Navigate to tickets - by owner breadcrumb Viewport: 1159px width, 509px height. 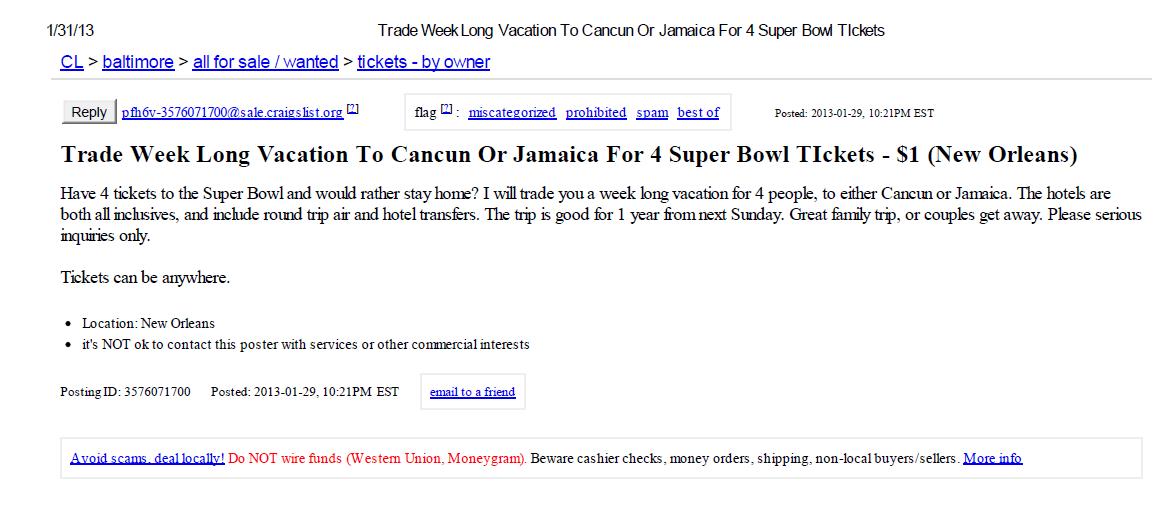point(424,63)
